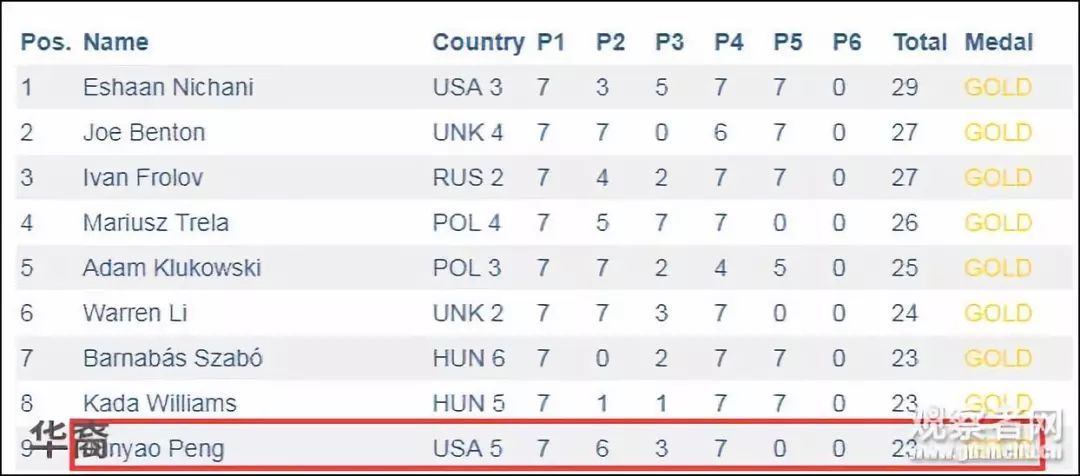The height and width of the screenshot is (476, 1080).
Task: Open Mariusz Trela's name link
Action: click(156, 223)
